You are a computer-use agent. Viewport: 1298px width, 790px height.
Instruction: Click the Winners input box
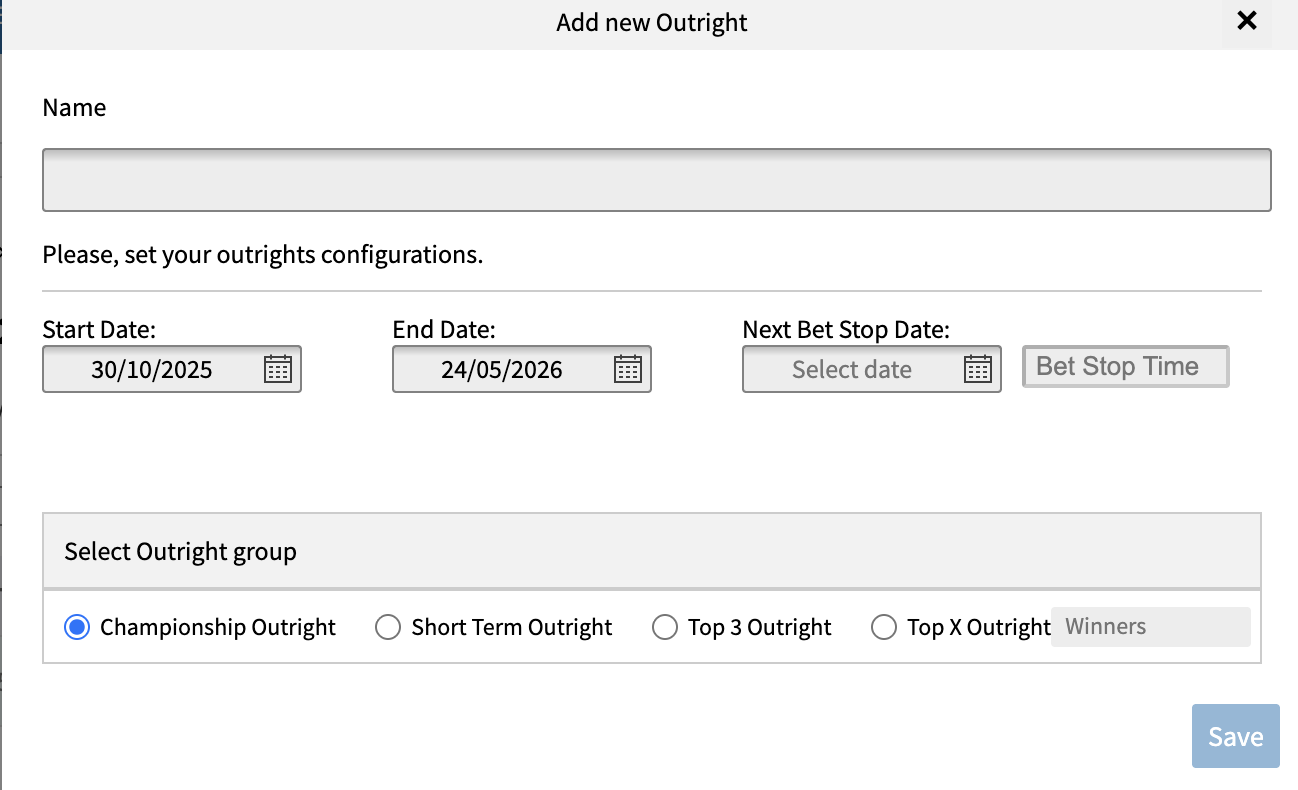click(1150, 627)
